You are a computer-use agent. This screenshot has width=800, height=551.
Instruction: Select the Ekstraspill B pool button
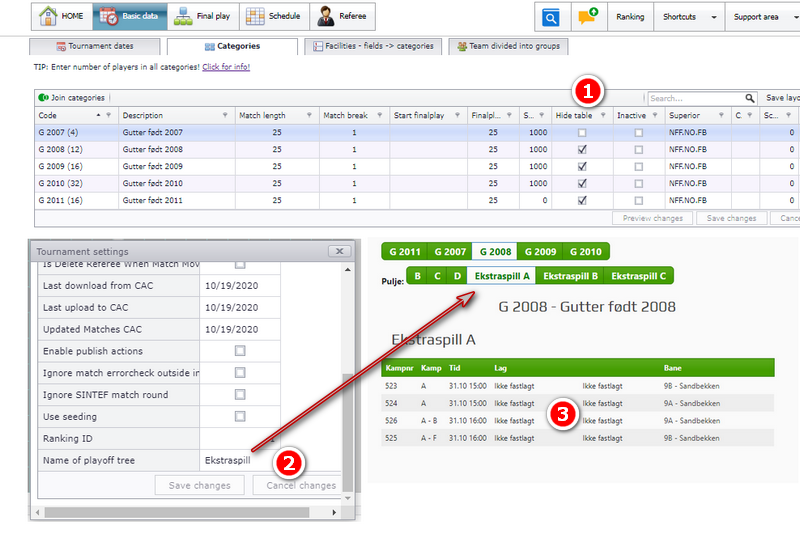tap(570, 276)
